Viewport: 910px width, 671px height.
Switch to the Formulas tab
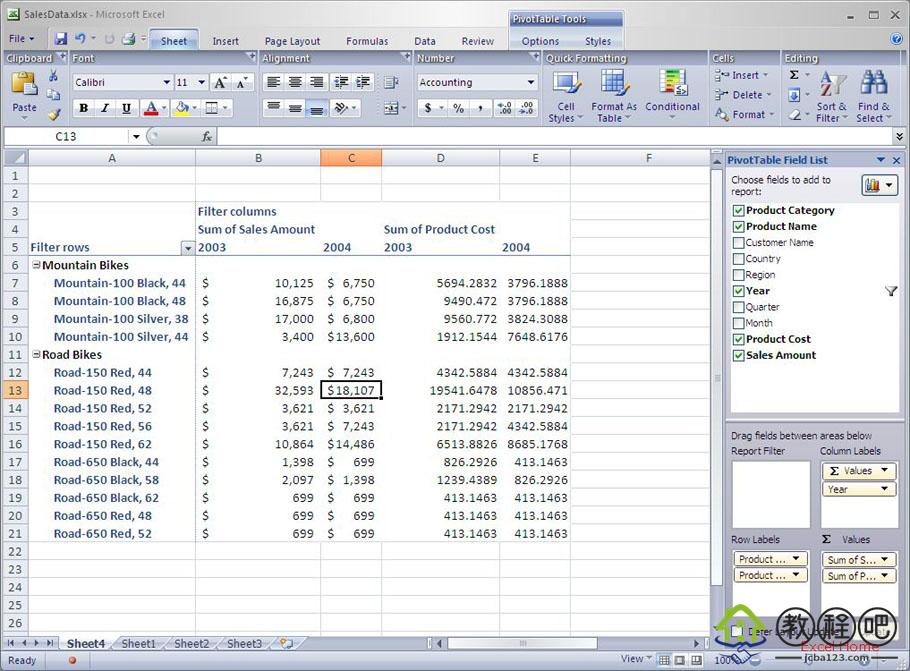coord(367,41)
